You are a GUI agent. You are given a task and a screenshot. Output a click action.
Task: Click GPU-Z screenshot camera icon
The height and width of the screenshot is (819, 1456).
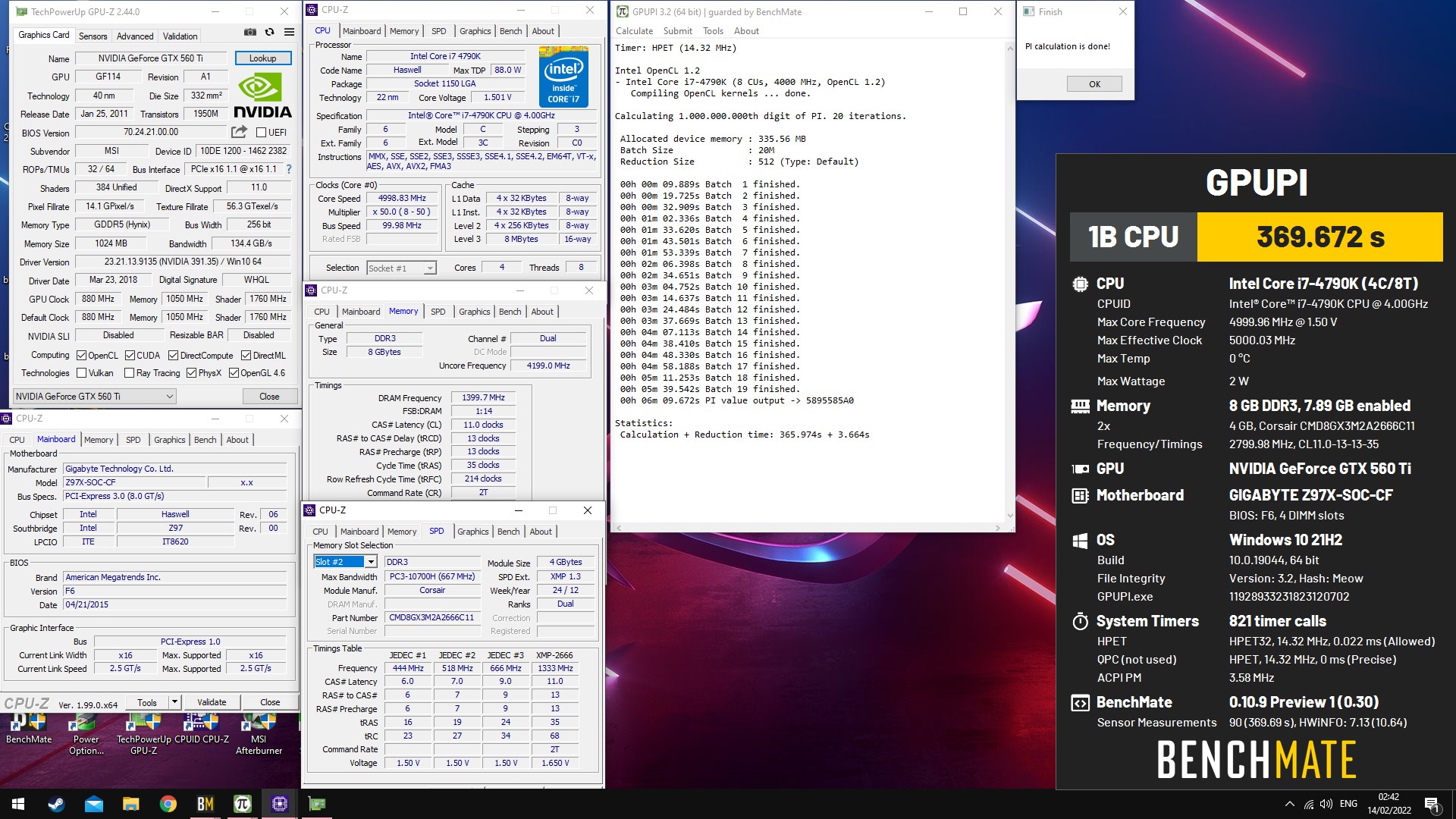click(249, 32)
